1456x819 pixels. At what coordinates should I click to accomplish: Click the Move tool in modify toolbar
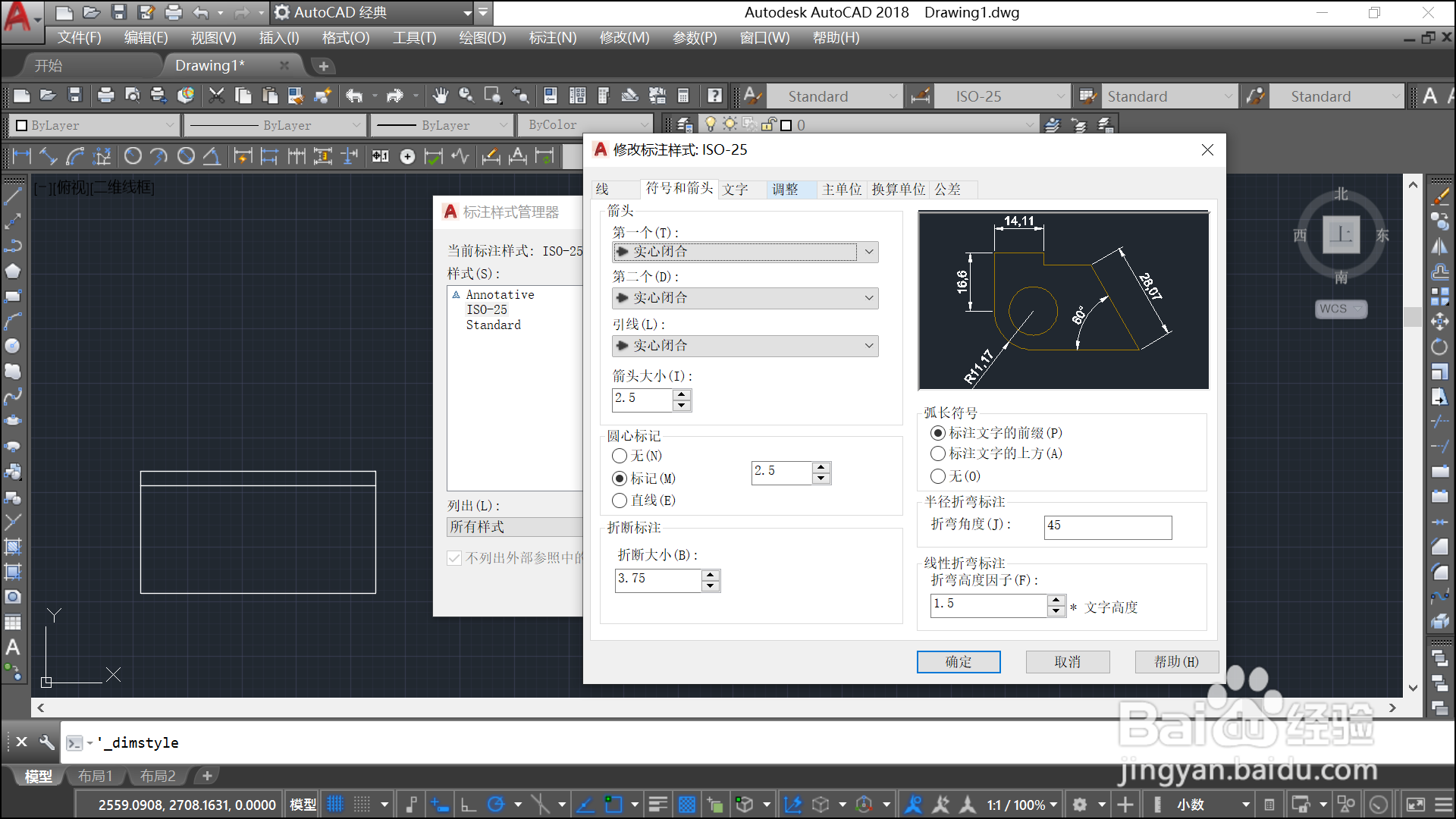pos(1439,322)
